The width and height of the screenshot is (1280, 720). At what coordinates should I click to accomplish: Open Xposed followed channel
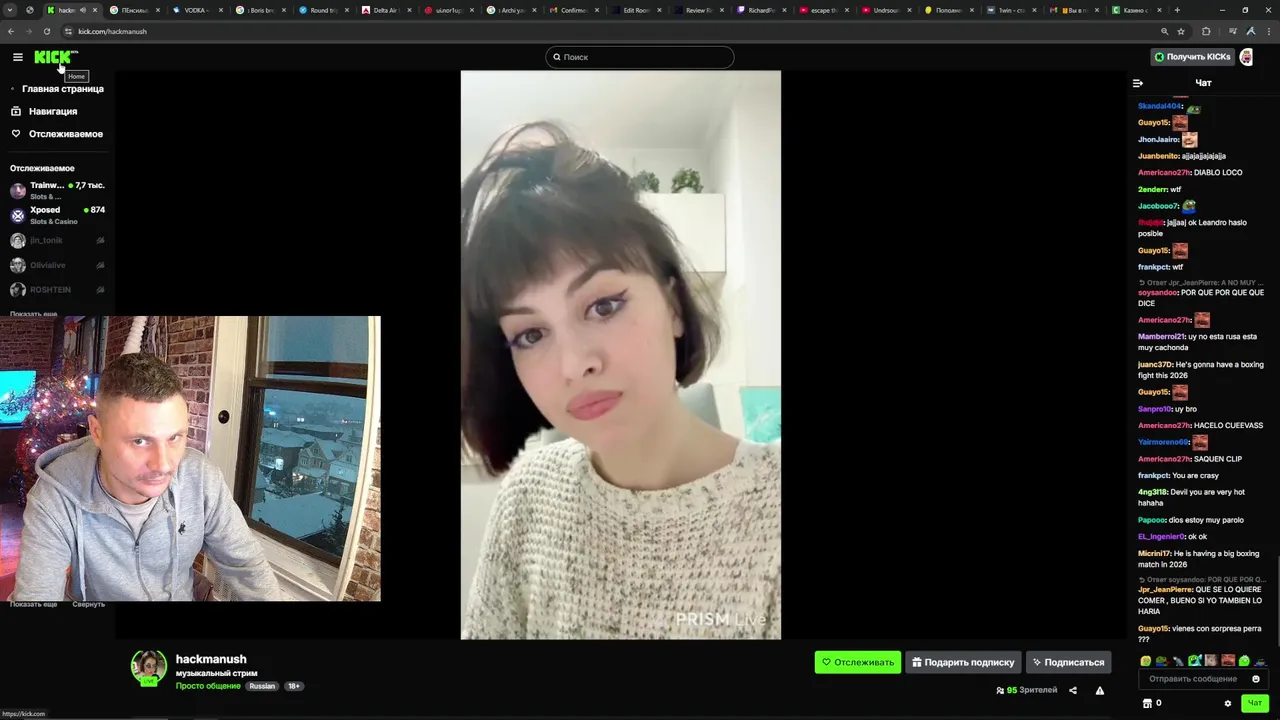(x=57, y=215)
